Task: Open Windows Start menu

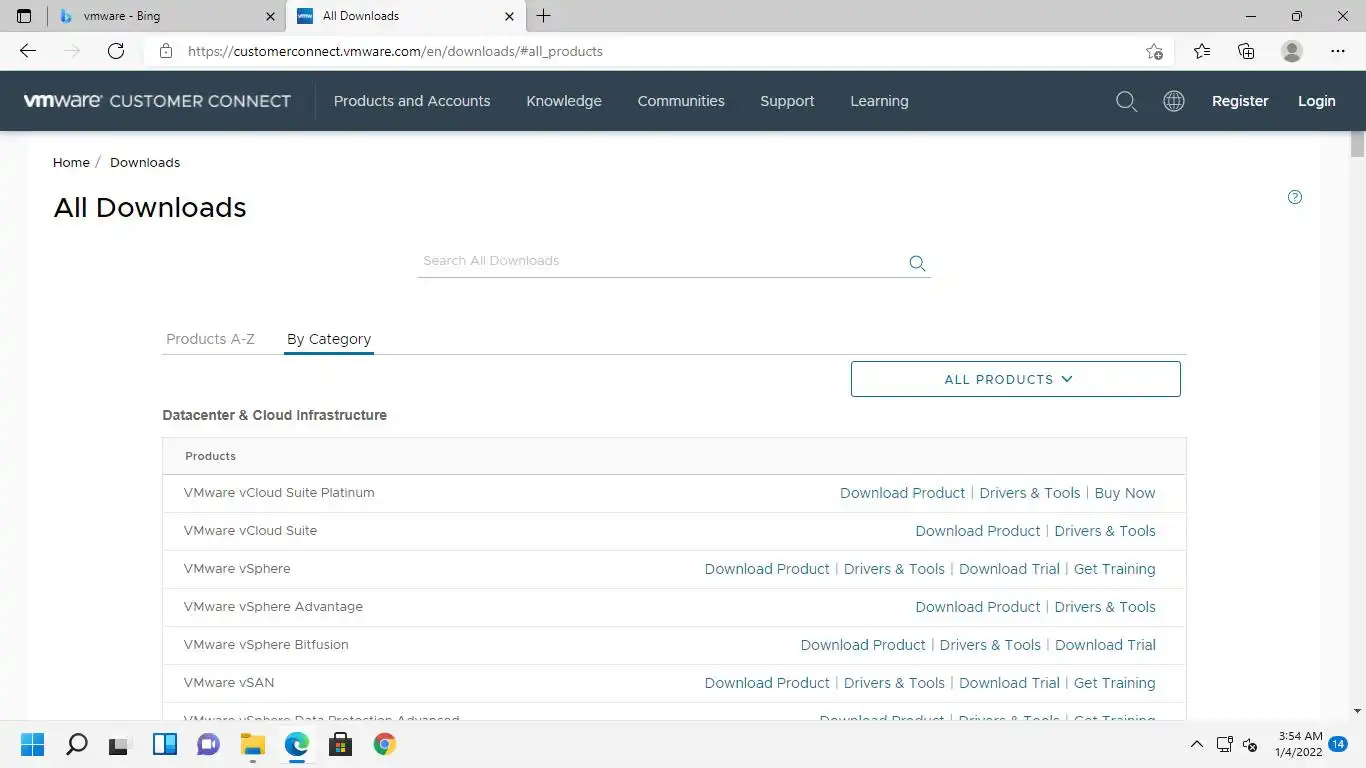Action: click(x=32, y=744)
